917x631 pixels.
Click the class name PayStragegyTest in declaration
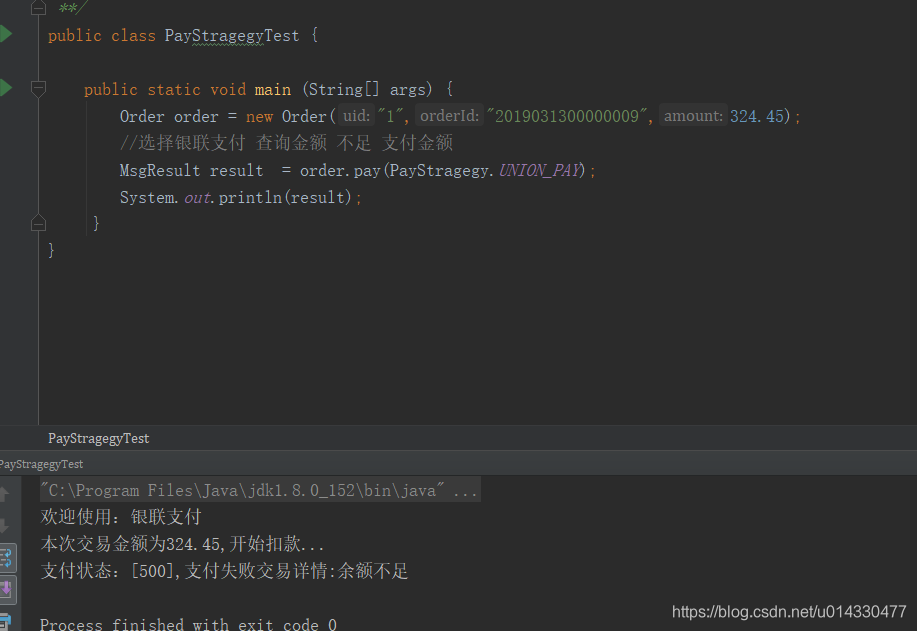click(x=232, y=36)
